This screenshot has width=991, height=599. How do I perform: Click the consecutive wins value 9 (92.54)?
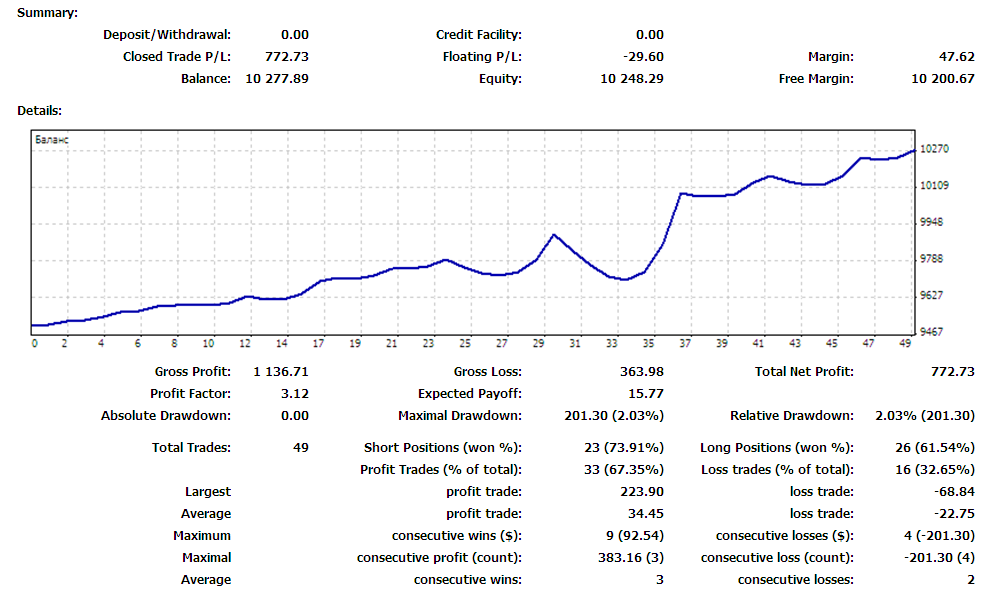[x=635, y=536]
